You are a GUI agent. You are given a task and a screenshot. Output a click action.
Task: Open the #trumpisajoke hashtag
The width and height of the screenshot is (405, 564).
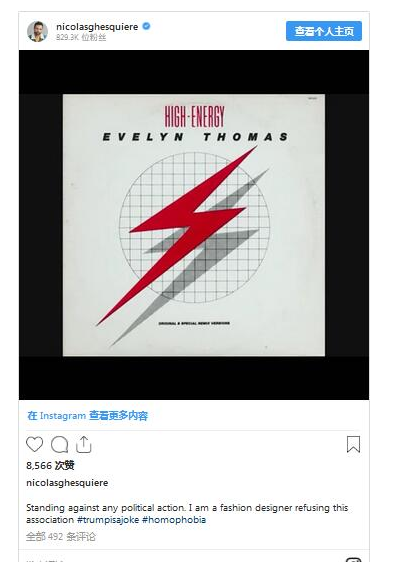[x=108, y=520]
